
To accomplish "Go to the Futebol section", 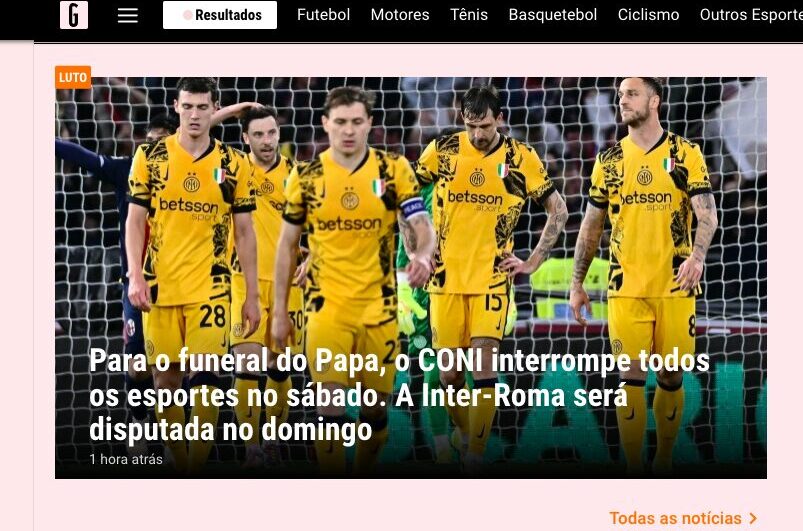I will (323, 15).
